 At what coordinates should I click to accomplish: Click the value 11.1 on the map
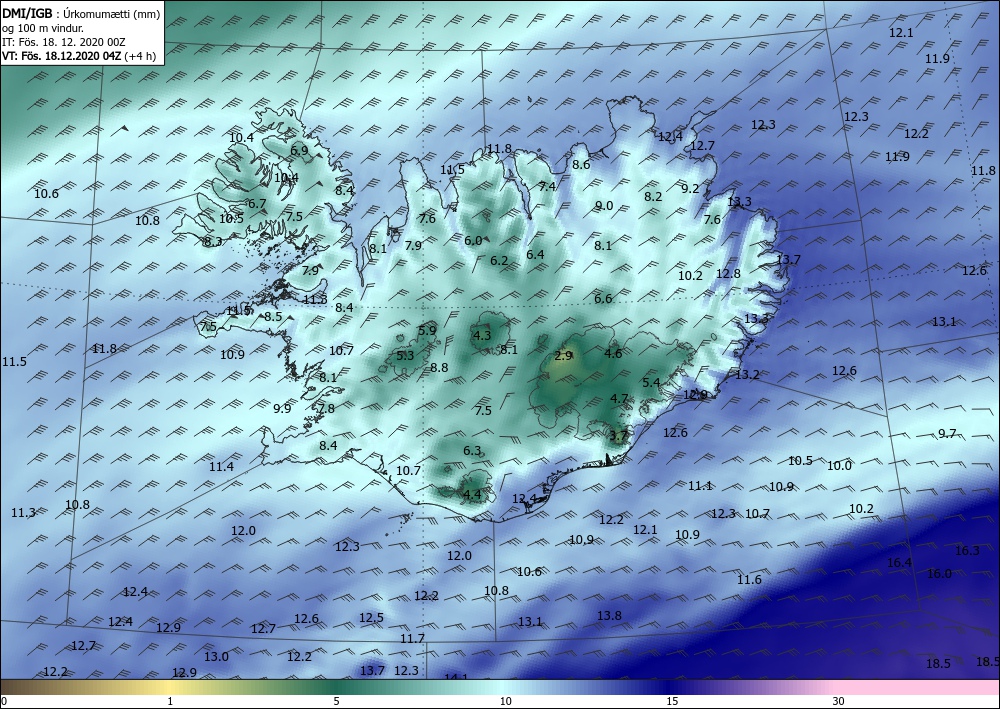click(x=700, y=486)
